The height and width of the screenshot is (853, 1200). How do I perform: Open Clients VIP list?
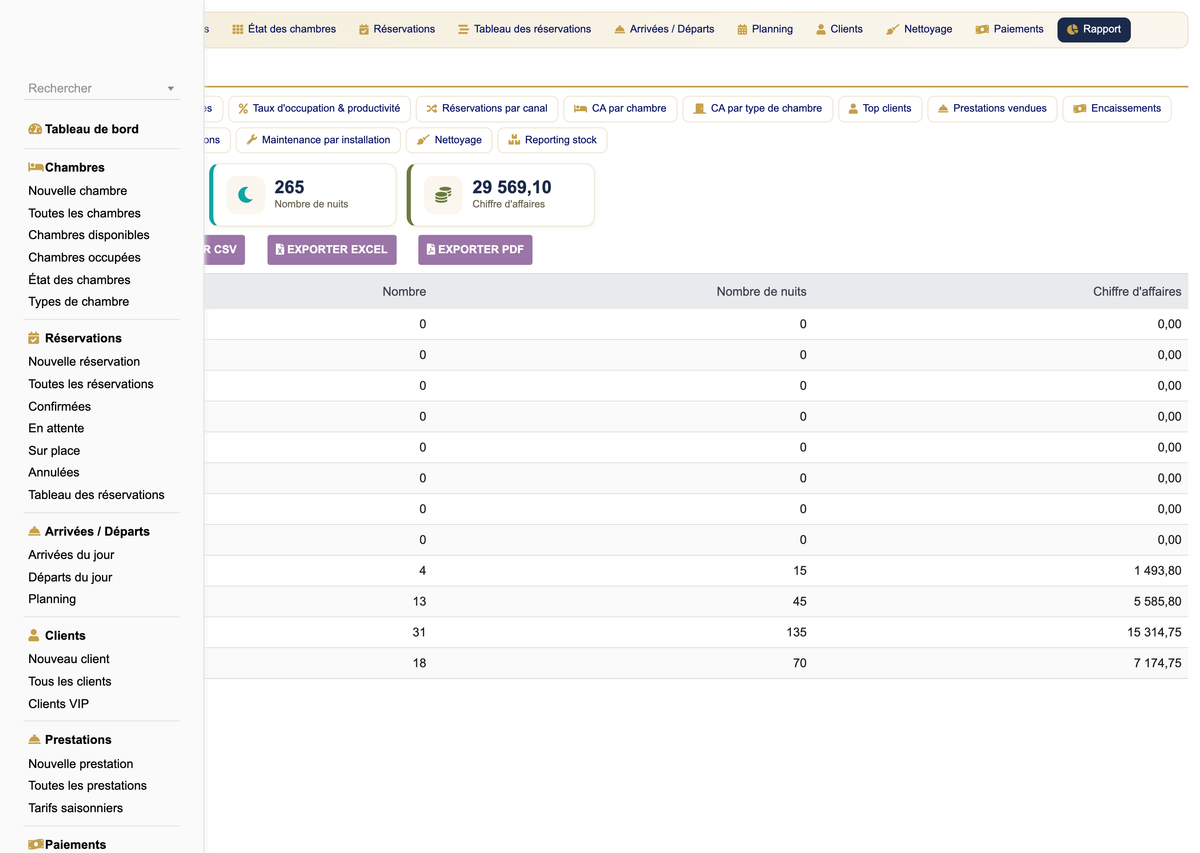click(59, 703)
